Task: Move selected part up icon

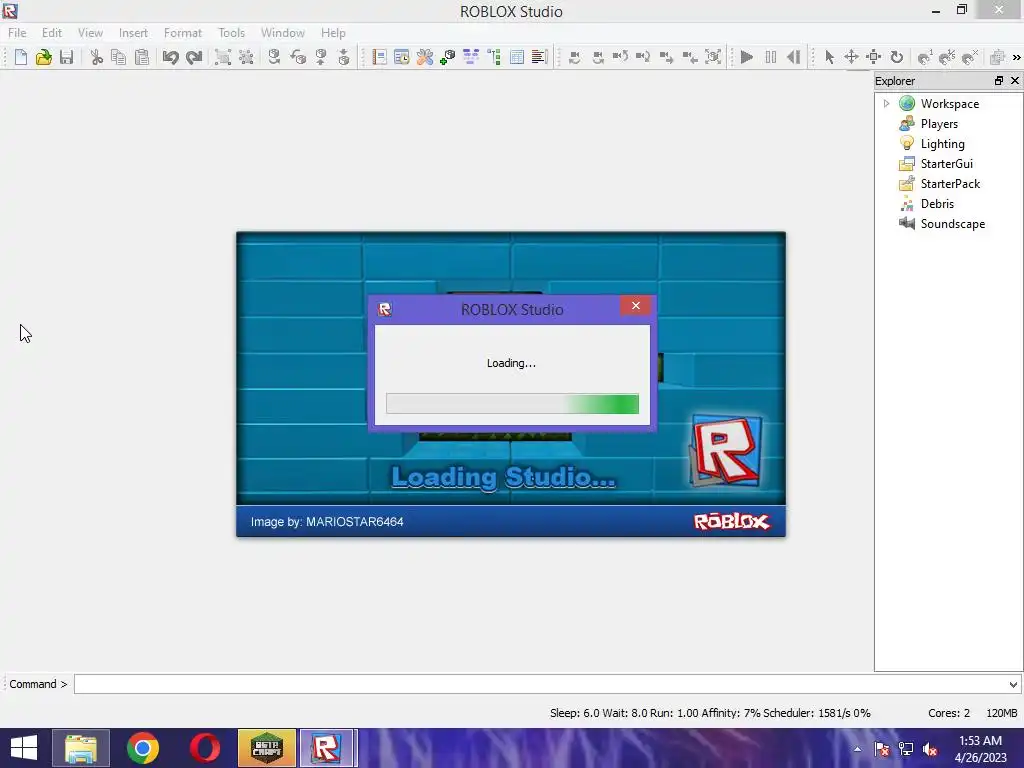Action: click(x=321, y=57)
